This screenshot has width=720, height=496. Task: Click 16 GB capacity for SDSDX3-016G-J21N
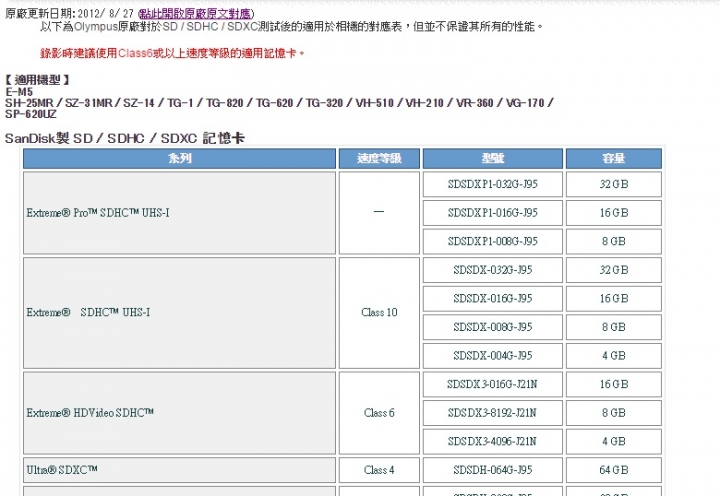point(614,384)
